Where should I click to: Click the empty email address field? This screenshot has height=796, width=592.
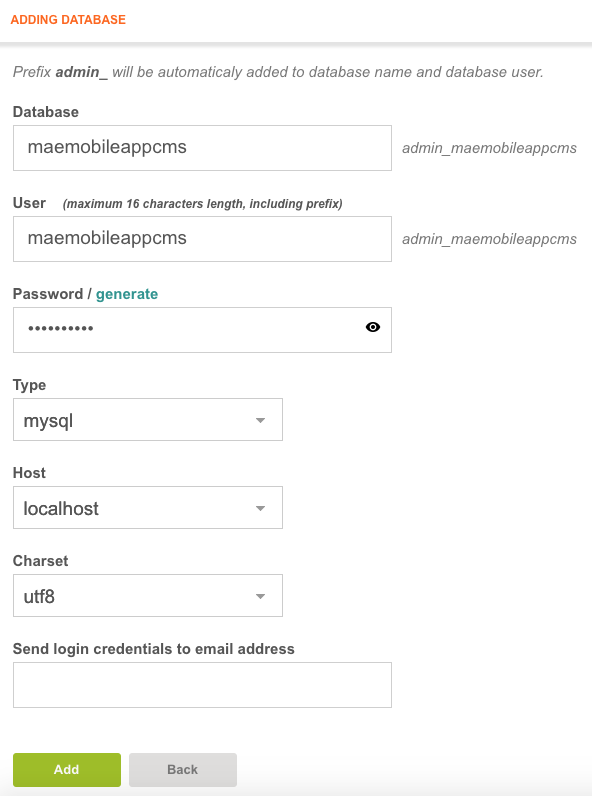[202, 685]
